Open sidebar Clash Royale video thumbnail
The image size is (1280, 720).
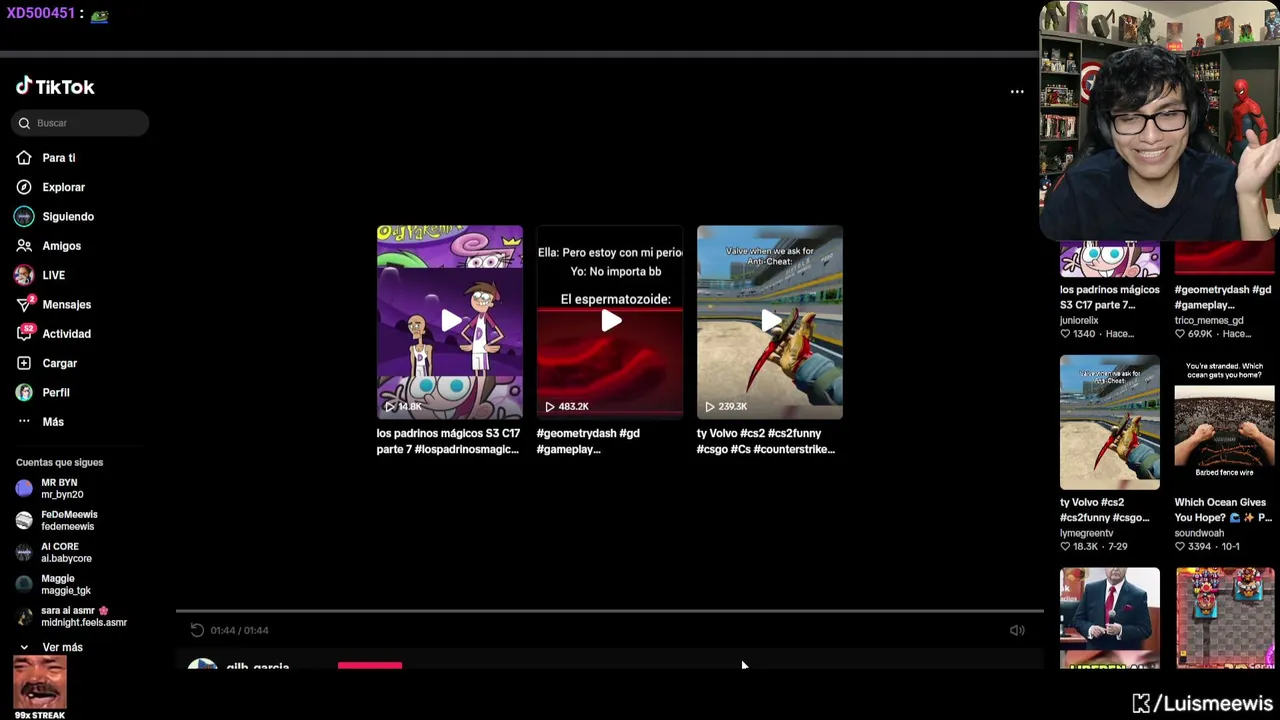pyautogui.click(x=1225, y=618)
